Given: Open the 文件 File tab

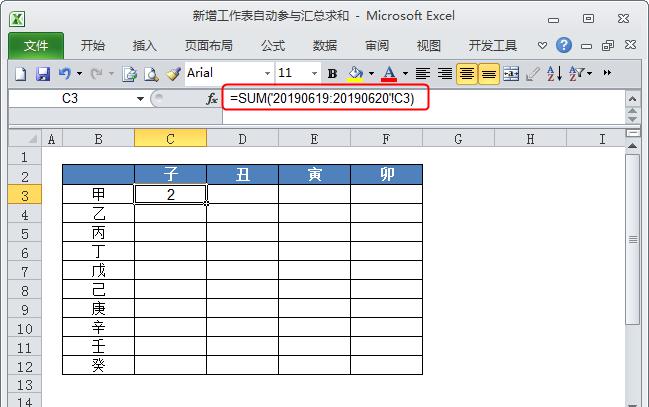Looking at the screenshot, I should (x=36, y=45).
